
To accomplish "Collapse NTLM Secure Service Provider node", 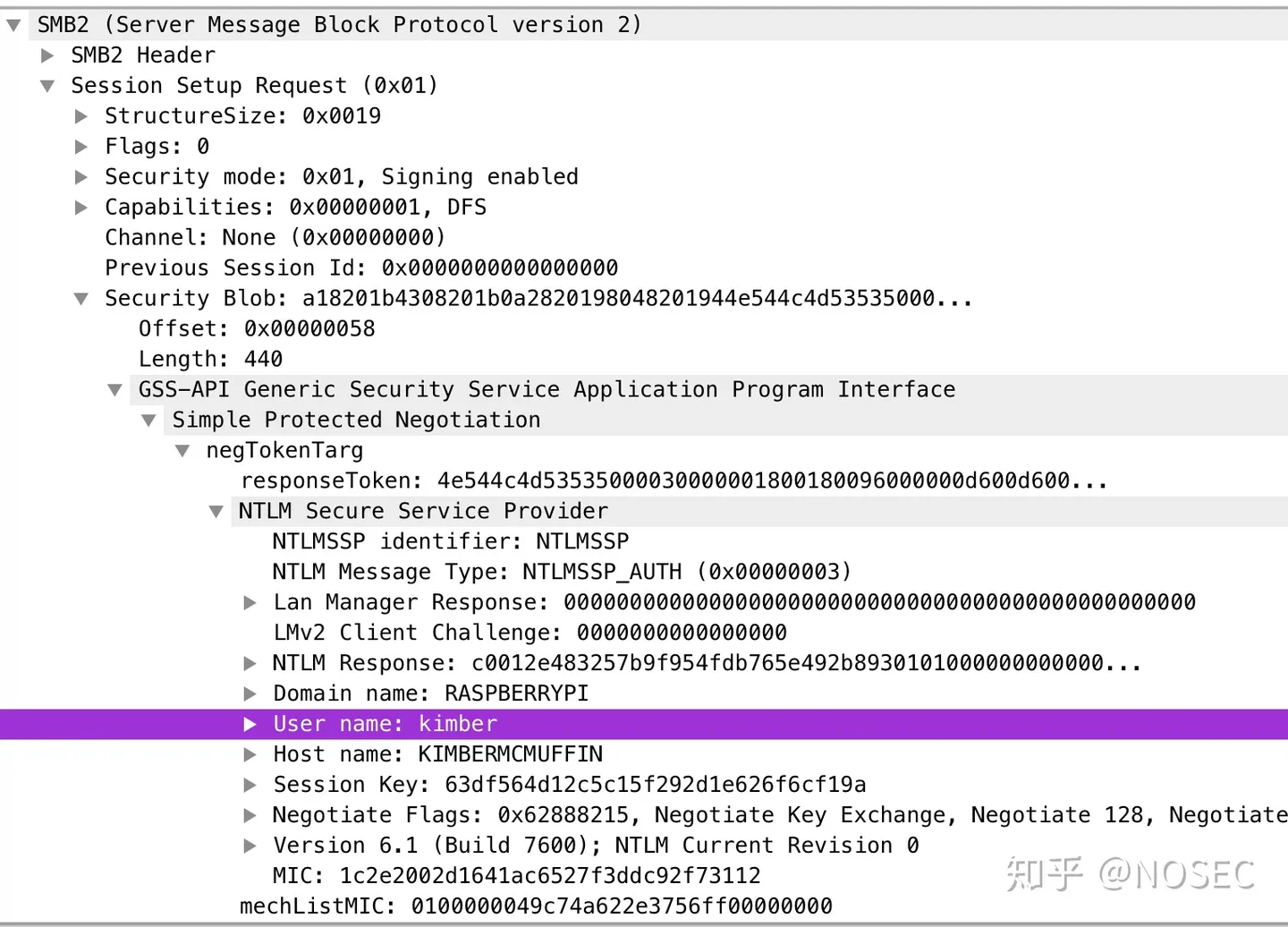I will pyautogui.click(x=216, y=512).
